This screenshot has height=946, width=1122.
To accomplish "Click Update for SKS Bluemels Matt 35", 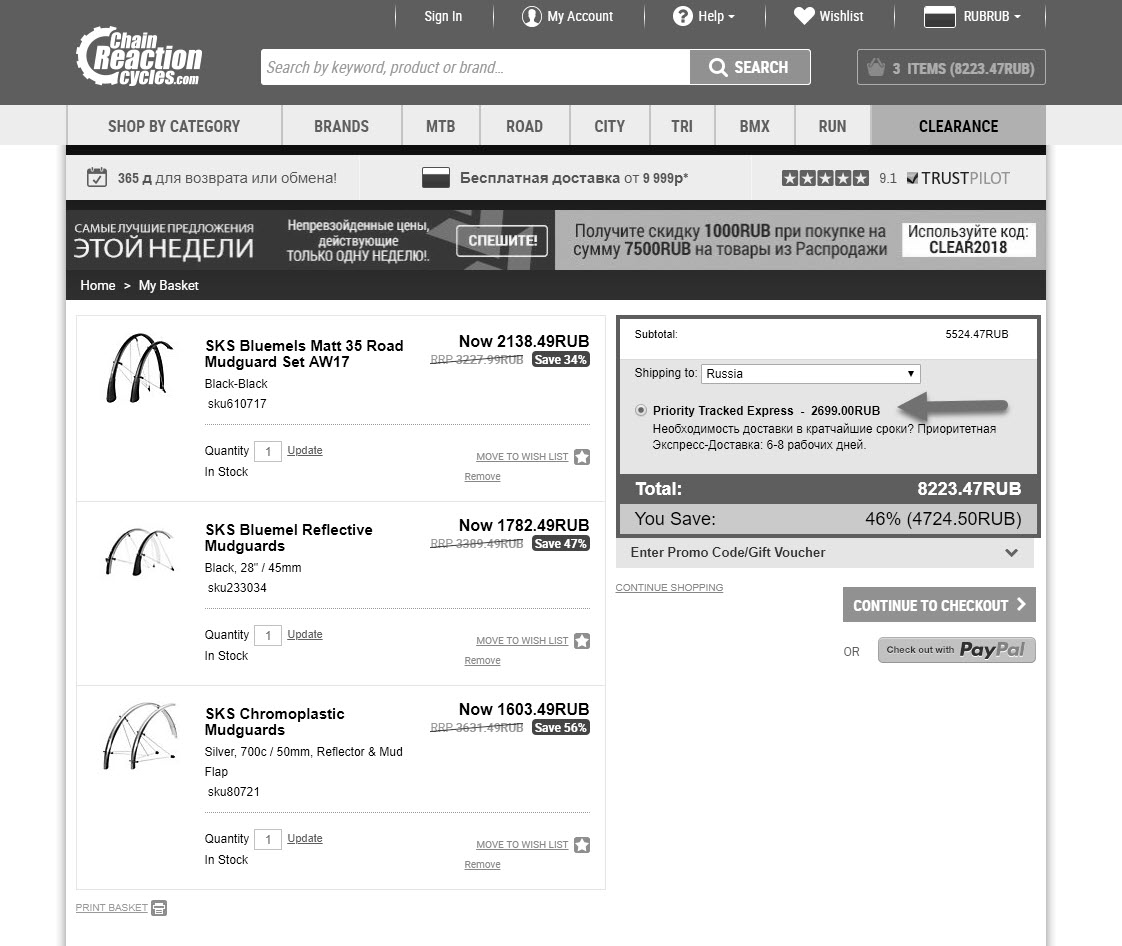I will point(305,450).
